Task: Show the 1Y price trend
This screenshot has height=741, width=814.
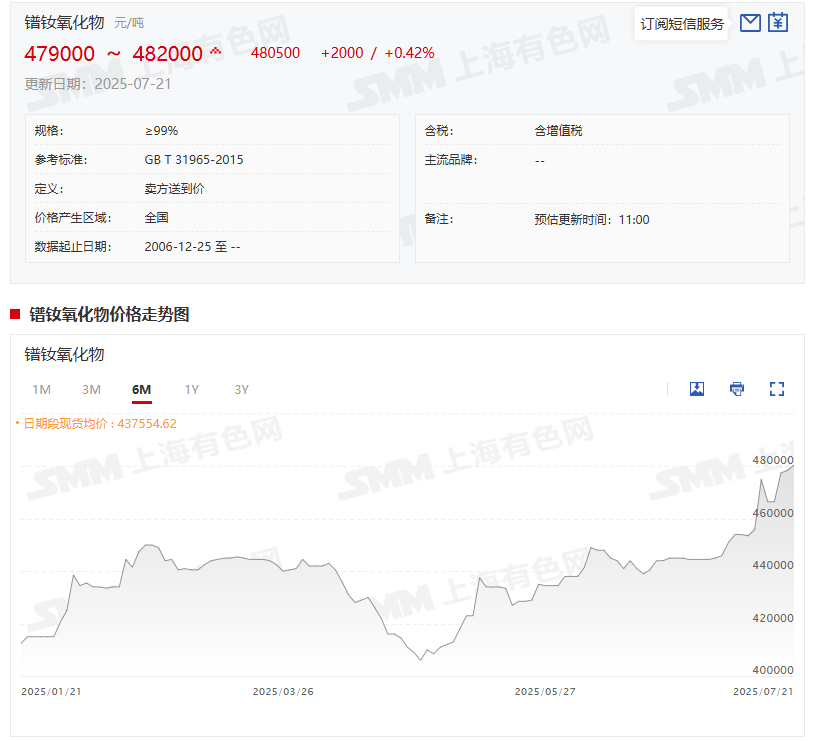Action: [x=191, y=390]
